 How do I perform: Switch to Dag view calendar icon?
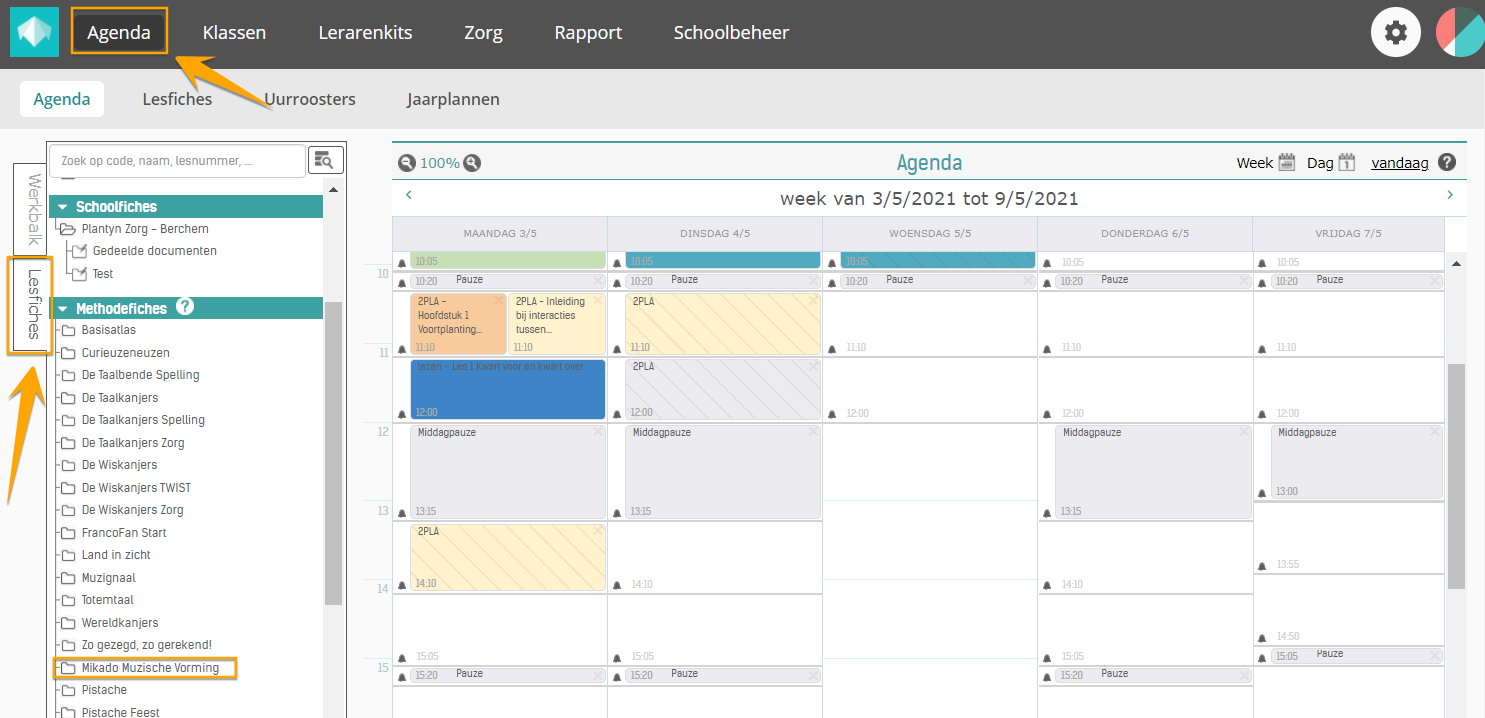[x=1346, y=163]
